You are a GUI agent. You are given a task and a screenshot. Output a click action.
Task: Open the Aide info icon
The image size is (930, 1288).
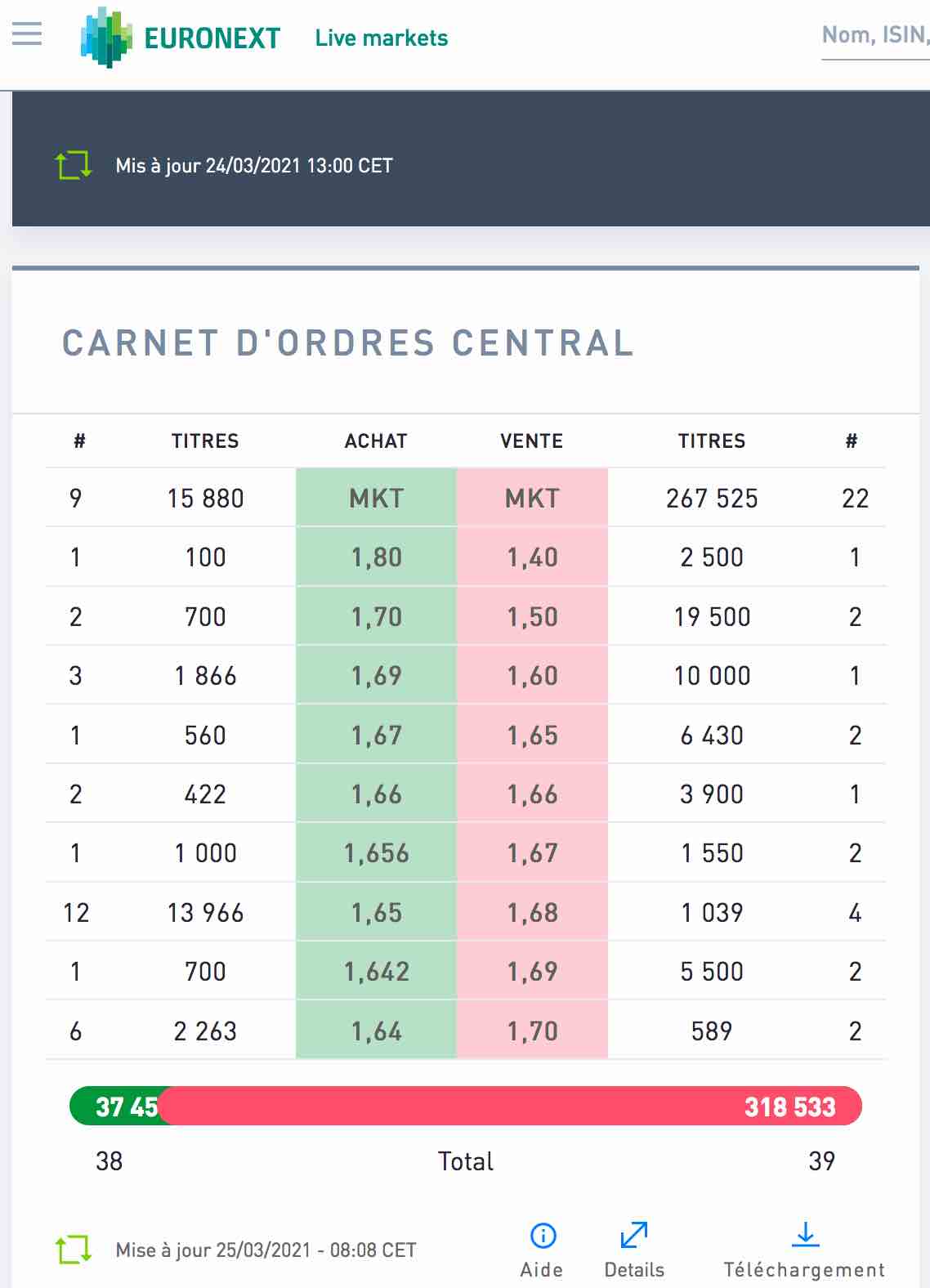[543, 1236]
